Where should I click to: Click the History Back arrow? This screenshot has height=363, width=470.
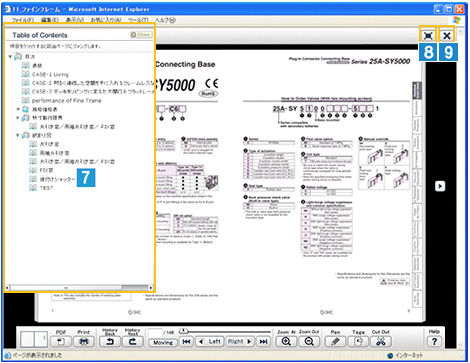point(110,342)
